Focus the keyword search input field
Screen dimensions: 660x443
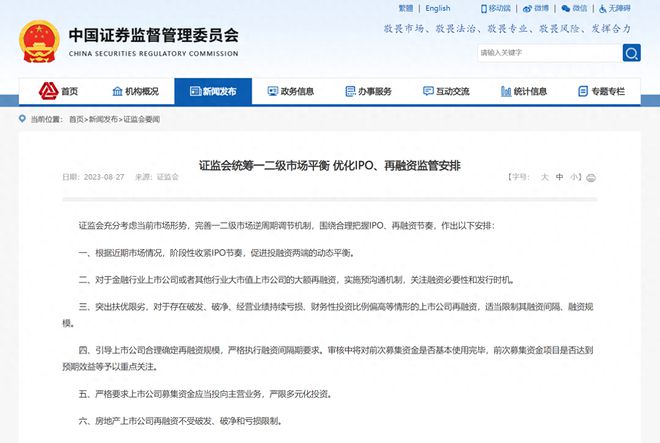click(x=550, y=53)
